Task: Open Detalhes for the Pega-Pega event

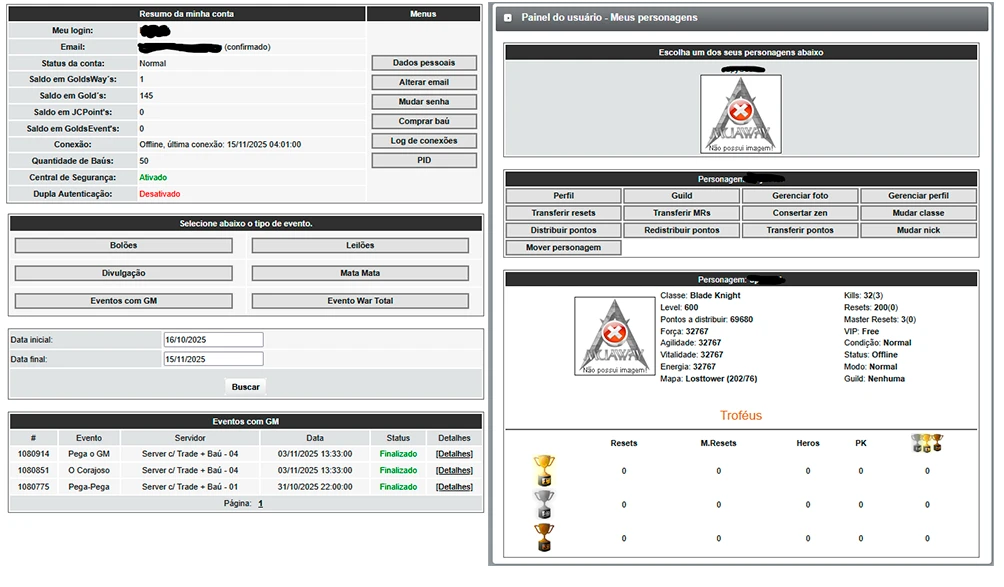Action: (x=454, y=487)
